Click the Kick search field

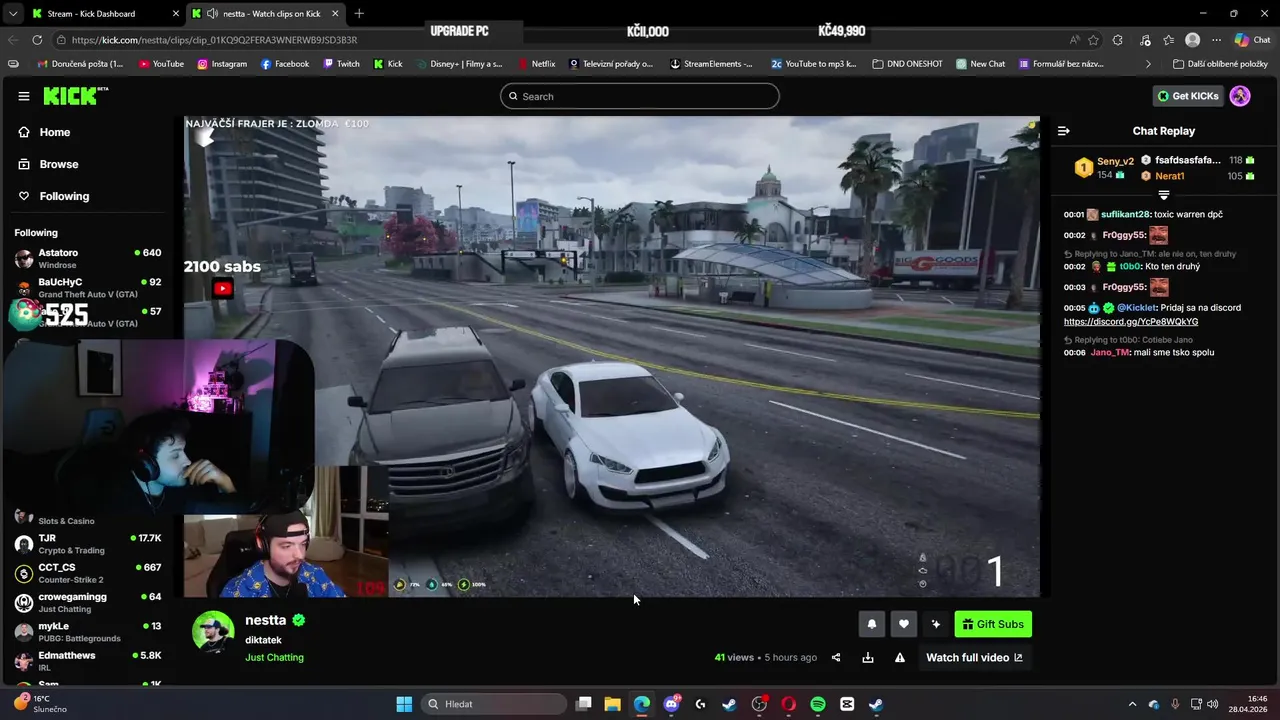640,96
